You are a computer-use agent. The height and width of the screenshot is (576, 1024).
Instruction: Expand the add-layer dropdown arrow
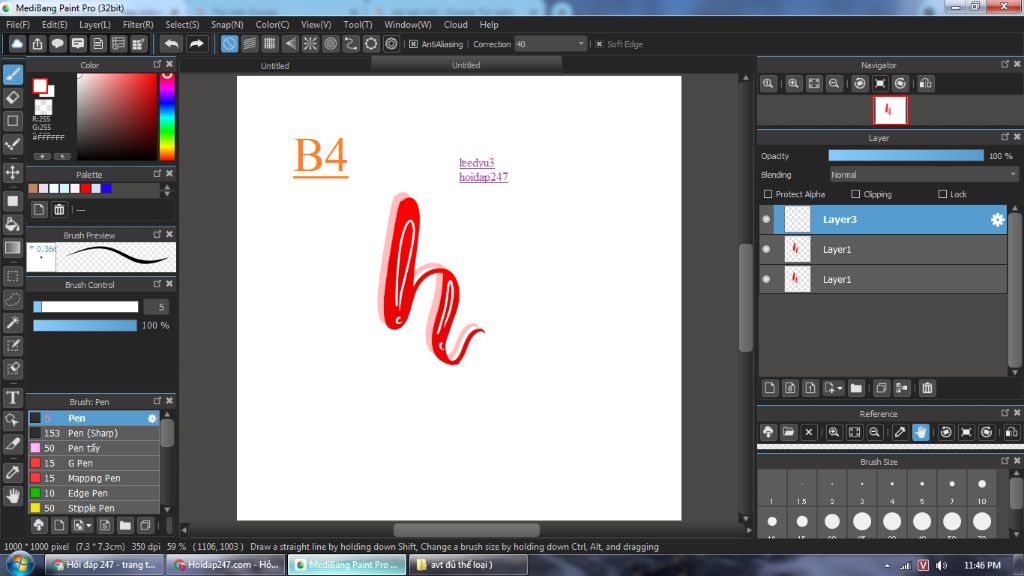840,388
